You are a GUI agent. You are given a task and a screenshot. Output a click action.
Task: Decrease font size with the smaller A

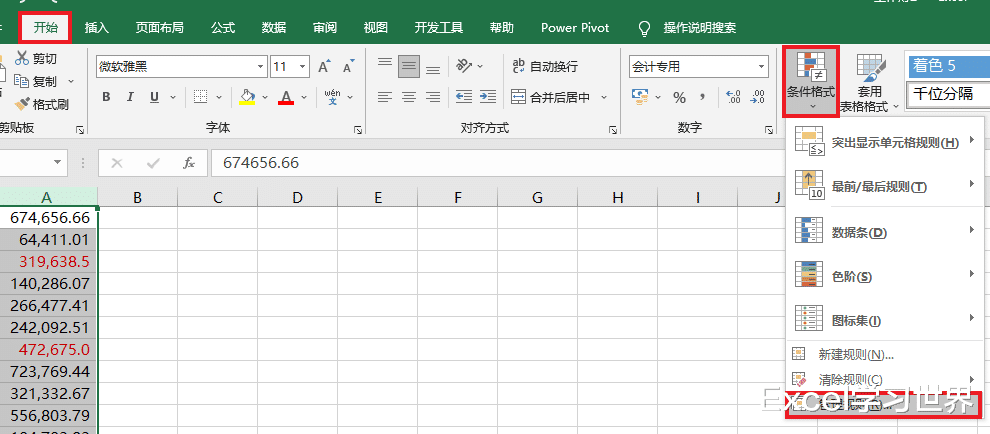point(347,66)
